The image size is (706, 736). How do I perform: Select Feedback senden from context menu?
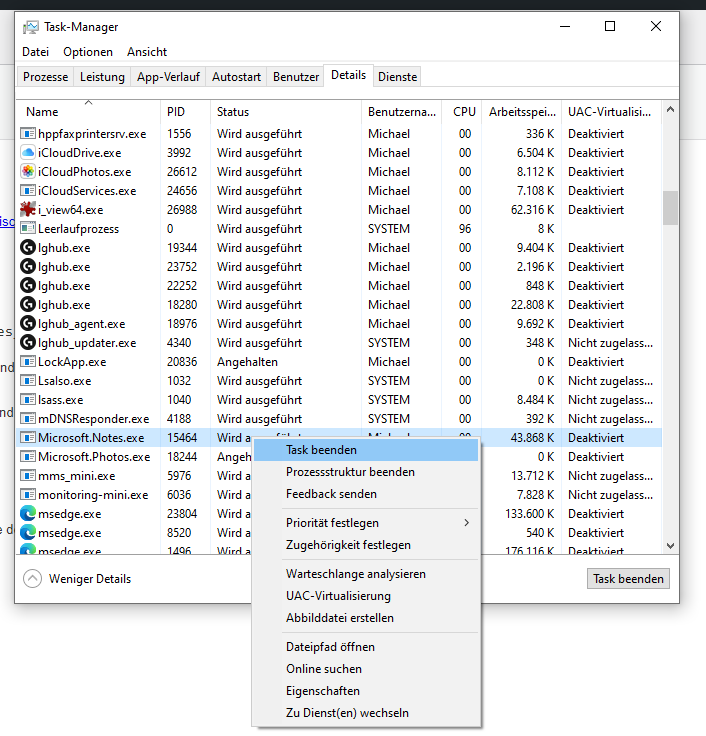pos(366,494)
